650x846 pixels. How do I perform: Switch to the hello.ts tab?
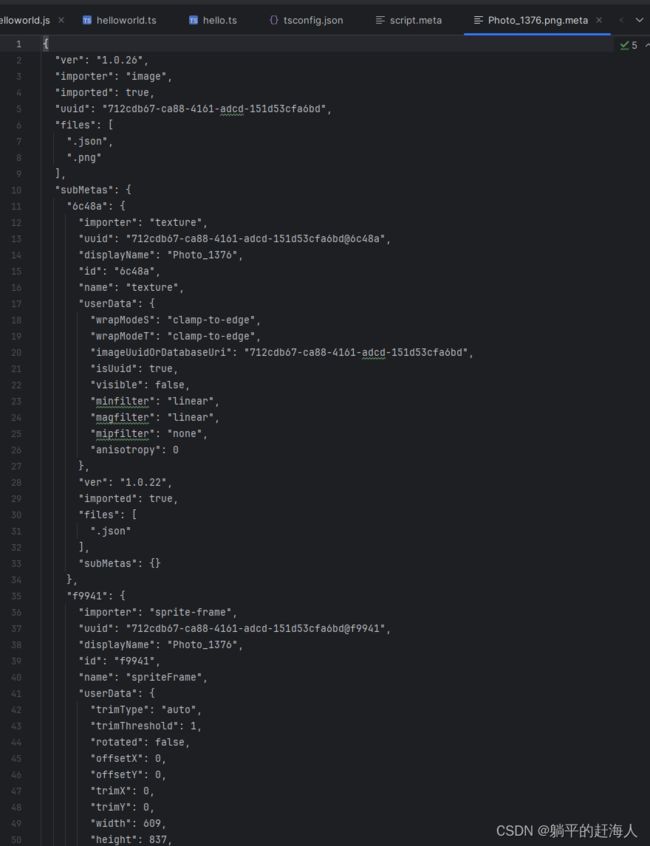213,21
